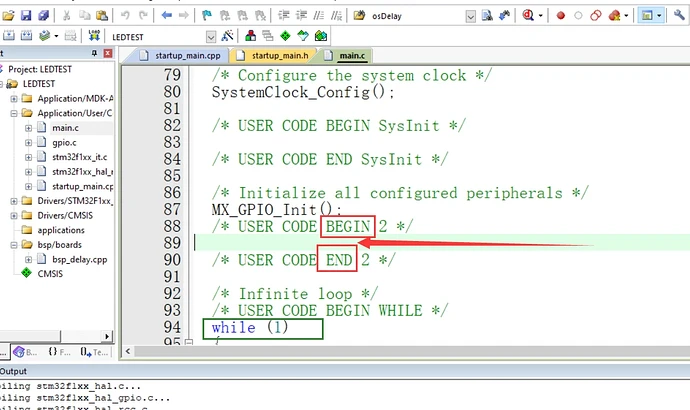Click the Navigate Back arrow icon

[167, 15]
